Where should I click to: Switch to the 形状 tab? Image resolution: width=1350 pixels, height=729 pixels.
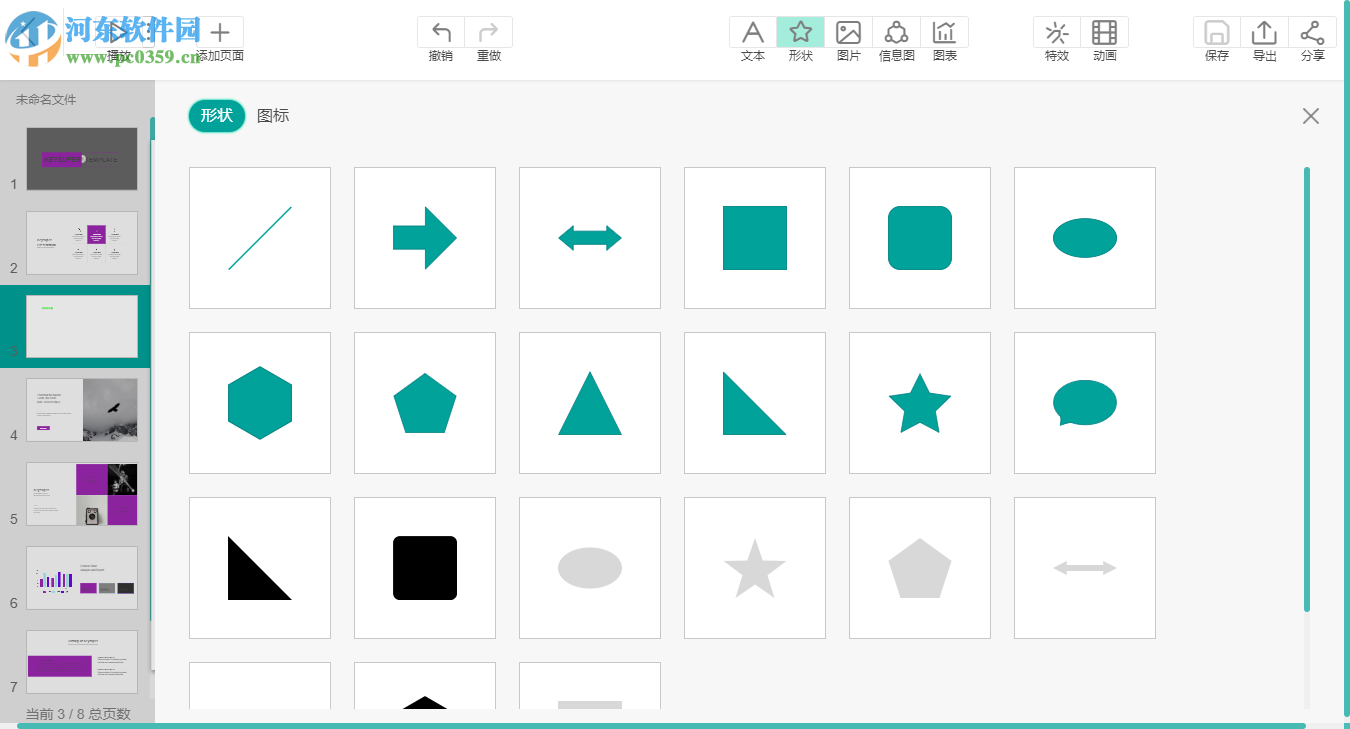coord(217,116)
